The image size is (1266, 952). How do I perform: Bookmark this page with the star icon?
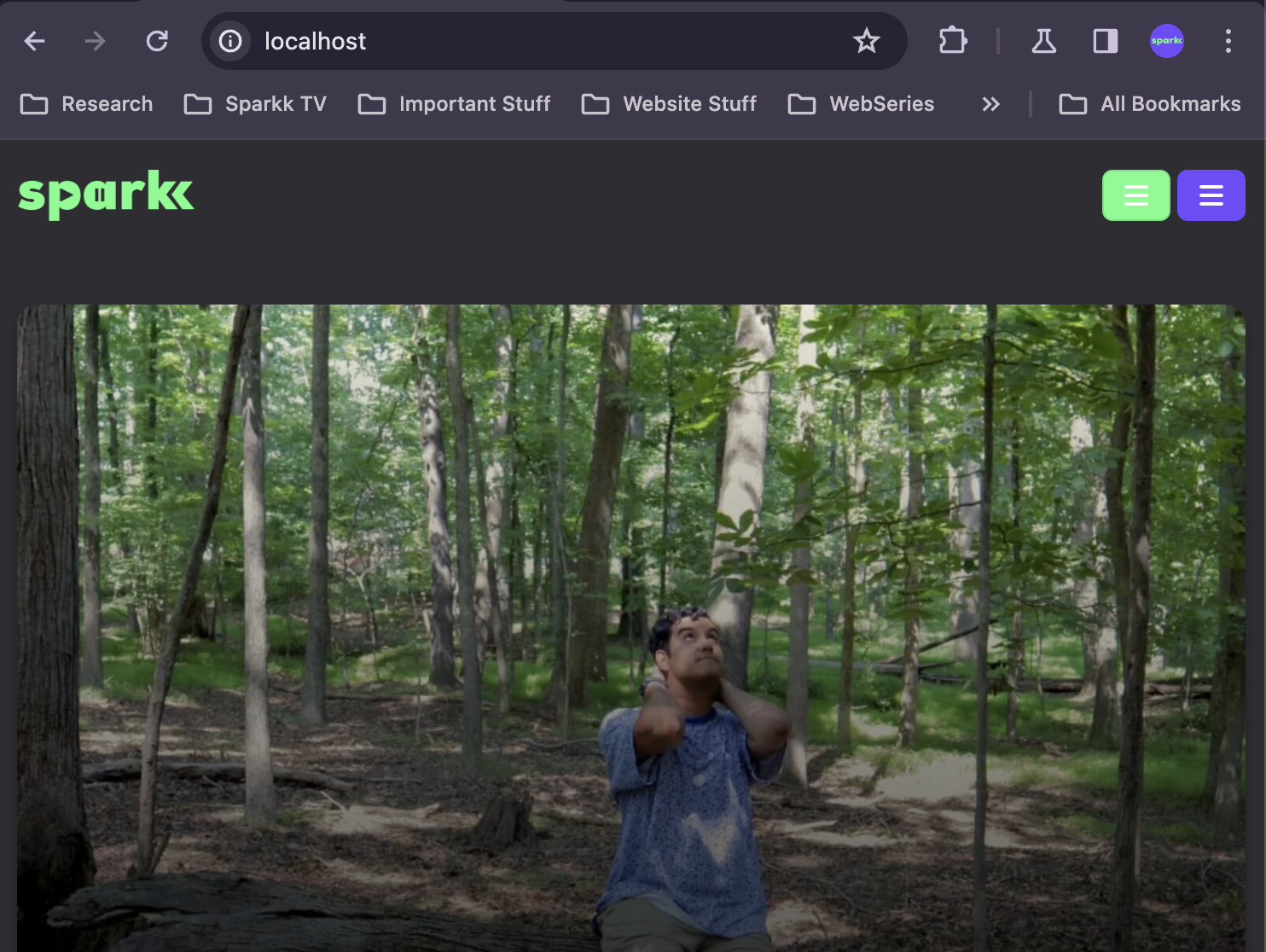[x=867, y=41]
